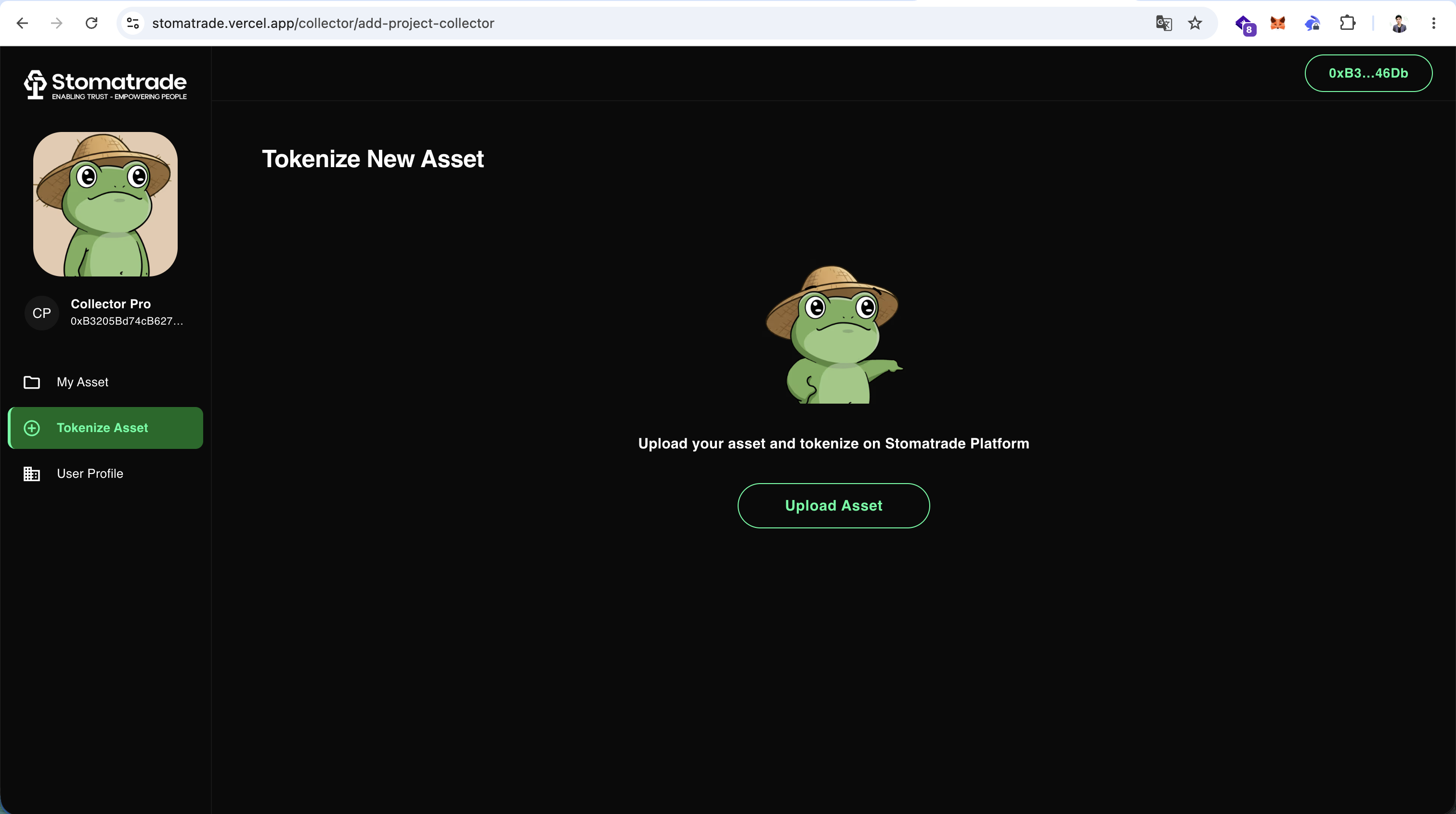
Task: Click the My Asset folder icon
Action: pyautogui.click(x=32, y=382)
